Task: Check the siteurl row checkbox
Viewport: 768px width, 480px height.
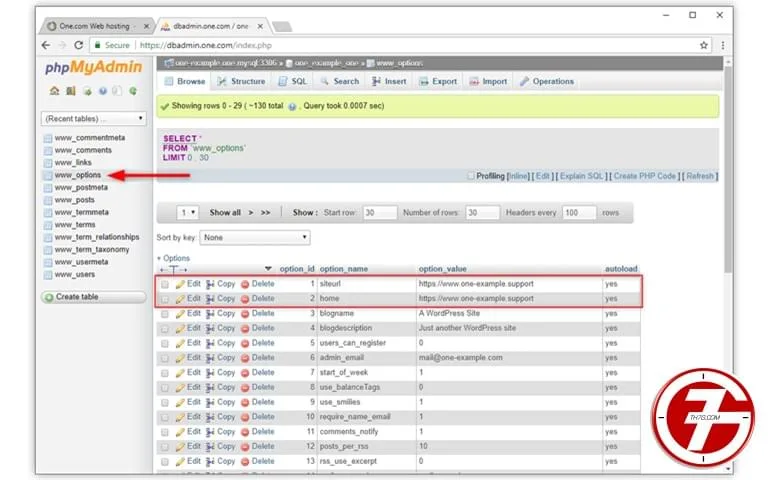Action: pyautogui.click(x=165, y=284)
